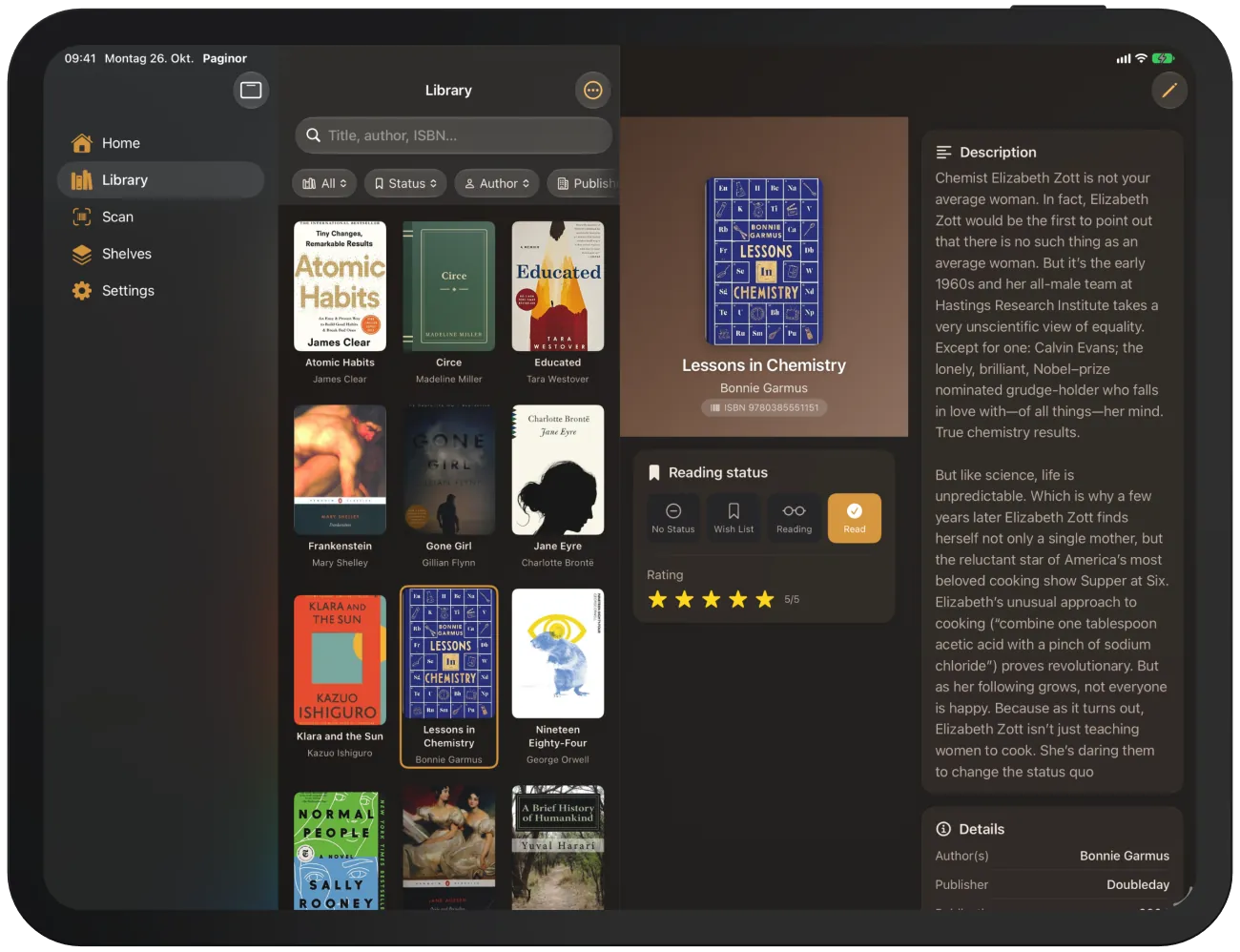The width and height of the screenshot is (1240, 952).
Task: Click the Madeline Miller author label
Action: pyautogui.click(x=449, y=379)
